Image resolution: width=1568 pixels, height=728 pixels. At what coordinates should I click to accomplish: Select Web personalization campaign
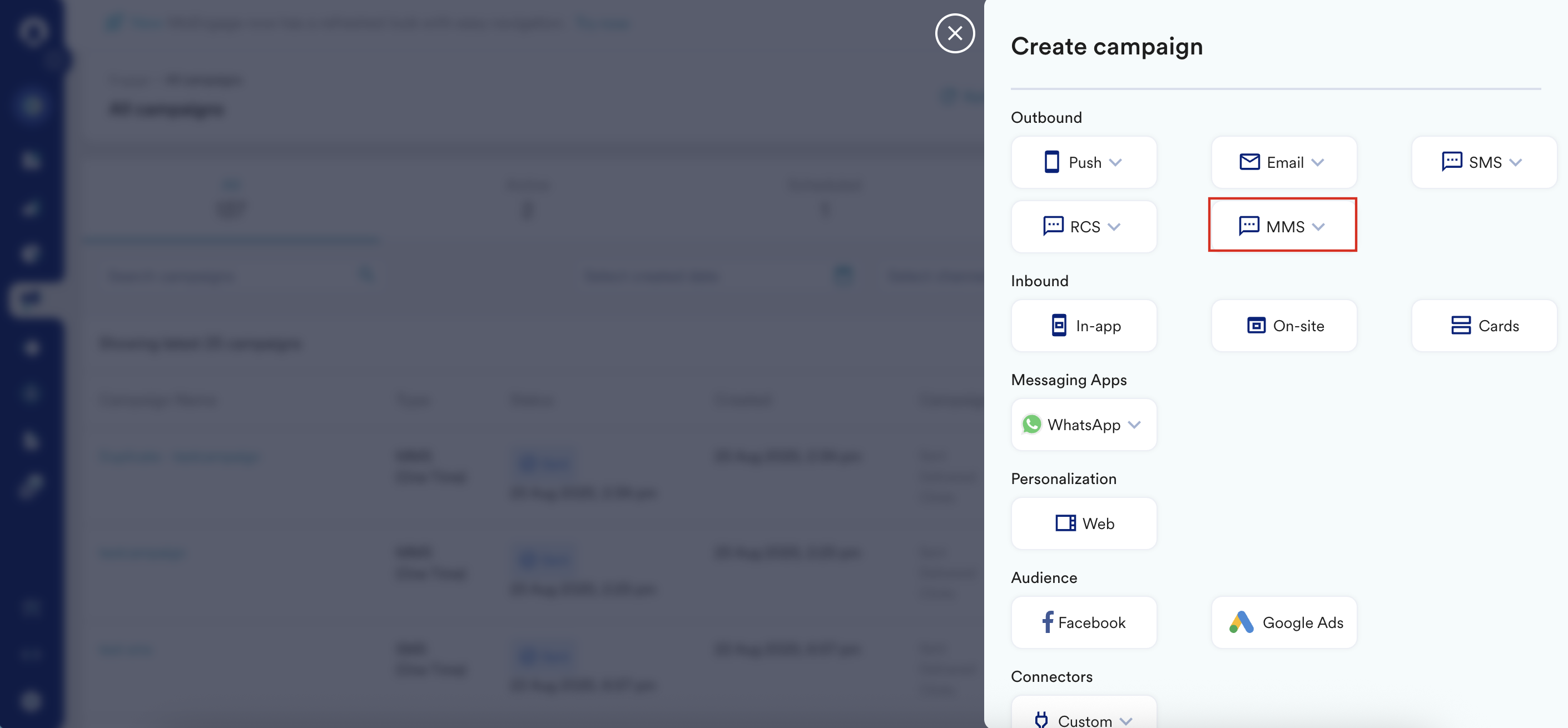[1084, 523]
